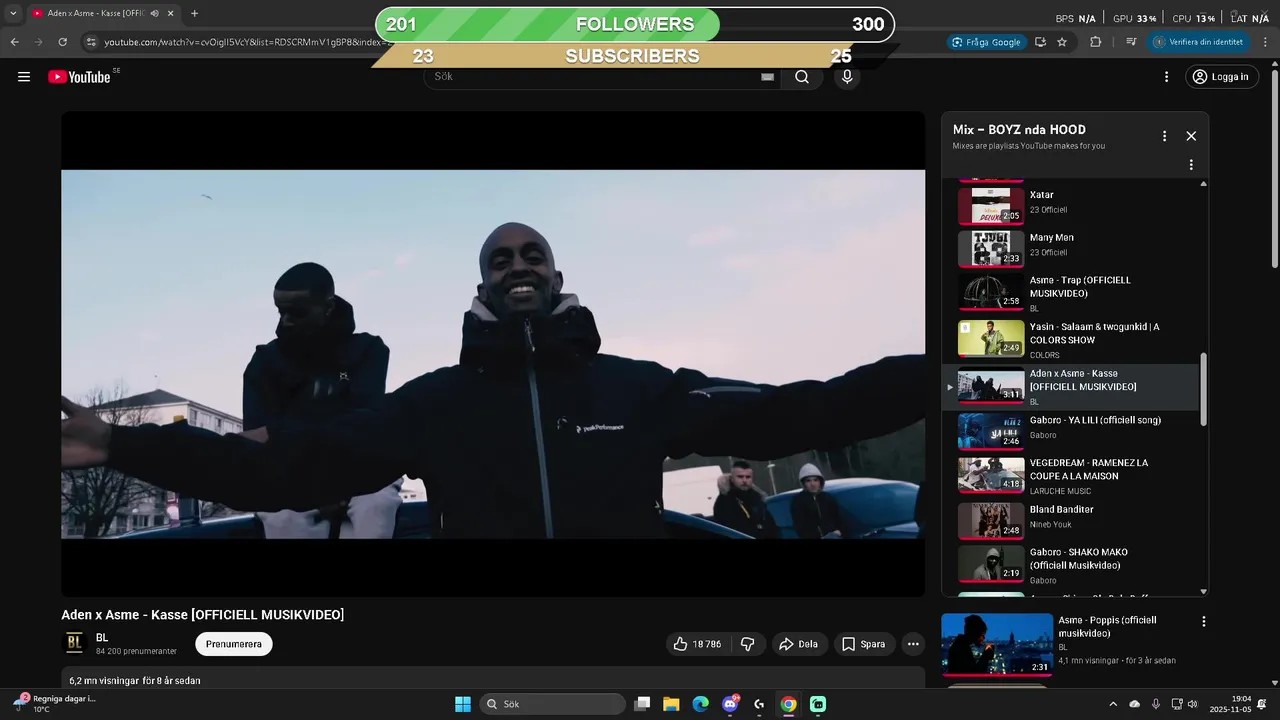Open the Windows Start menu
The width and height of the screenshot is (1280, 720).
coord(463,704)
